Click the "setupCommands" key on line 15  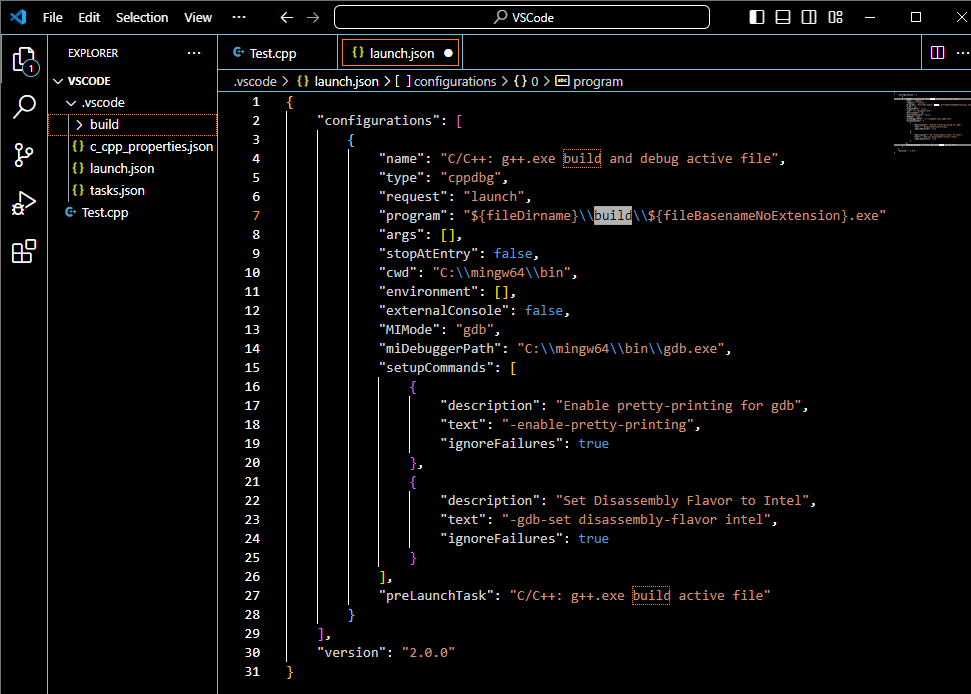436,368
